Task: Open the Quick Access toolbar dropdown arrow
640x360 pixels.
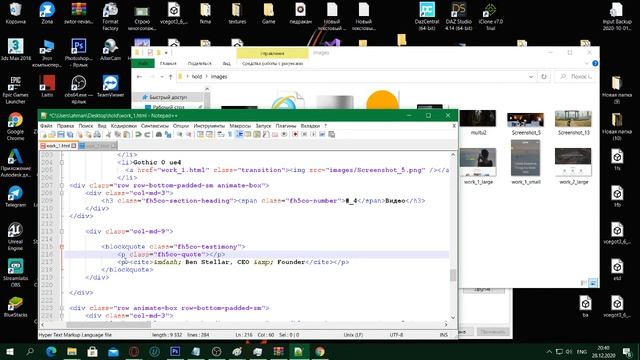Action: point(167,53)
